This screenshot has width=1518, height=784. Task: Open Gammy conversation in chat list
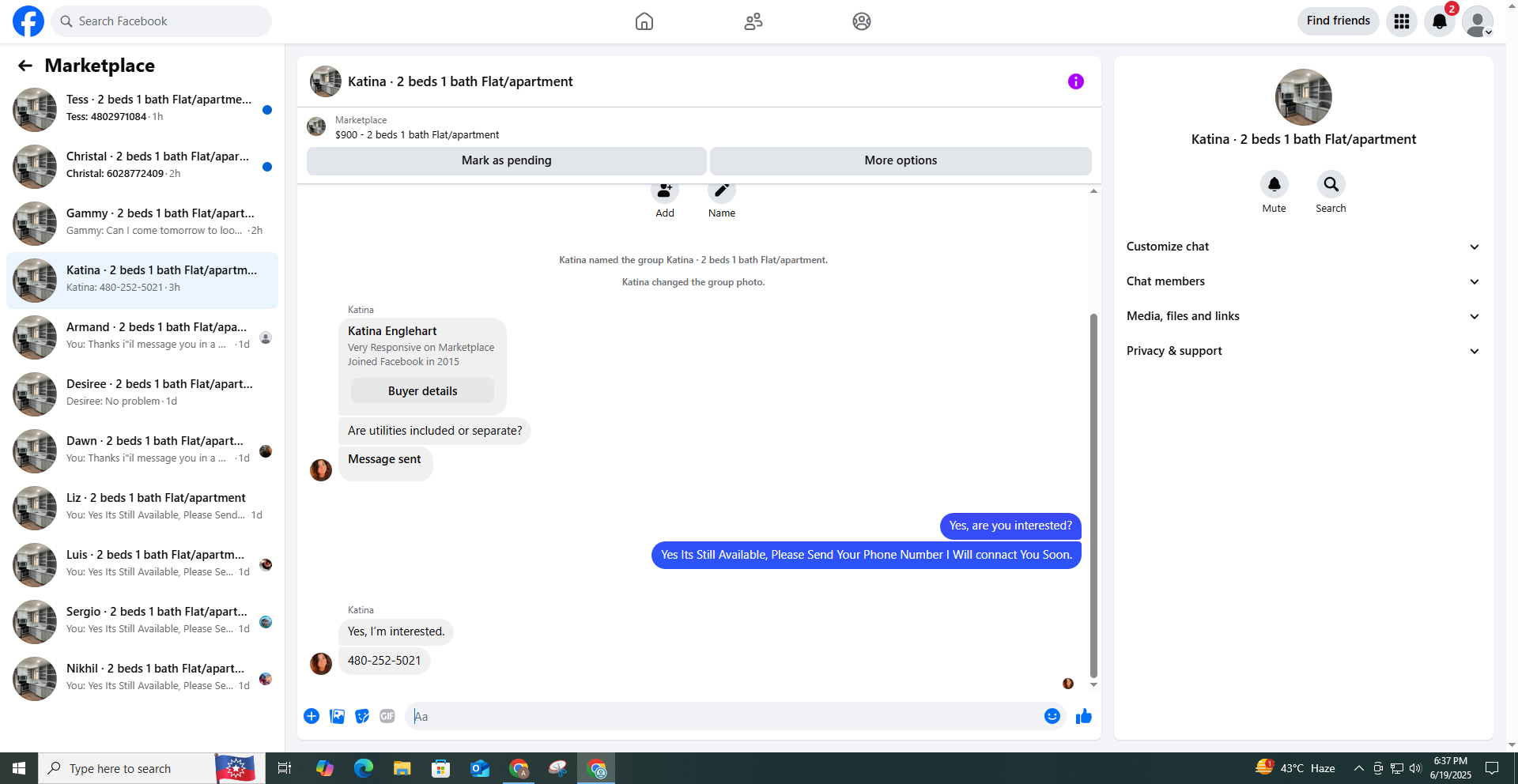point(142,224)
